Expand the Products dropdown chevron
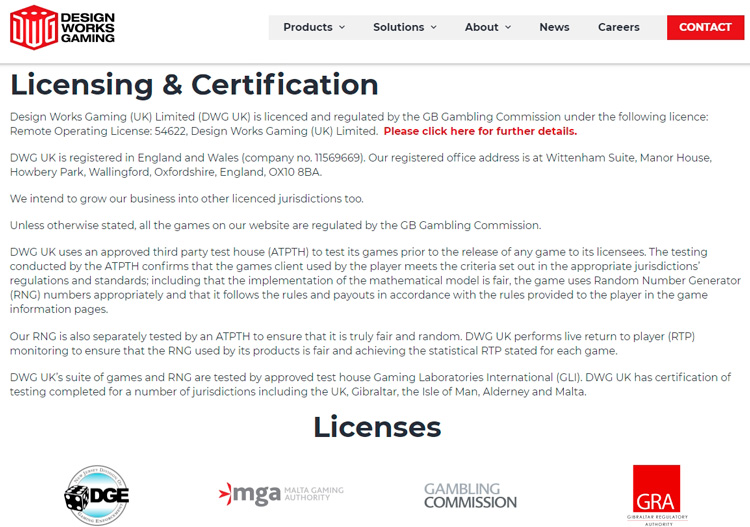This screenshot has width=750, height=527. 342,28
